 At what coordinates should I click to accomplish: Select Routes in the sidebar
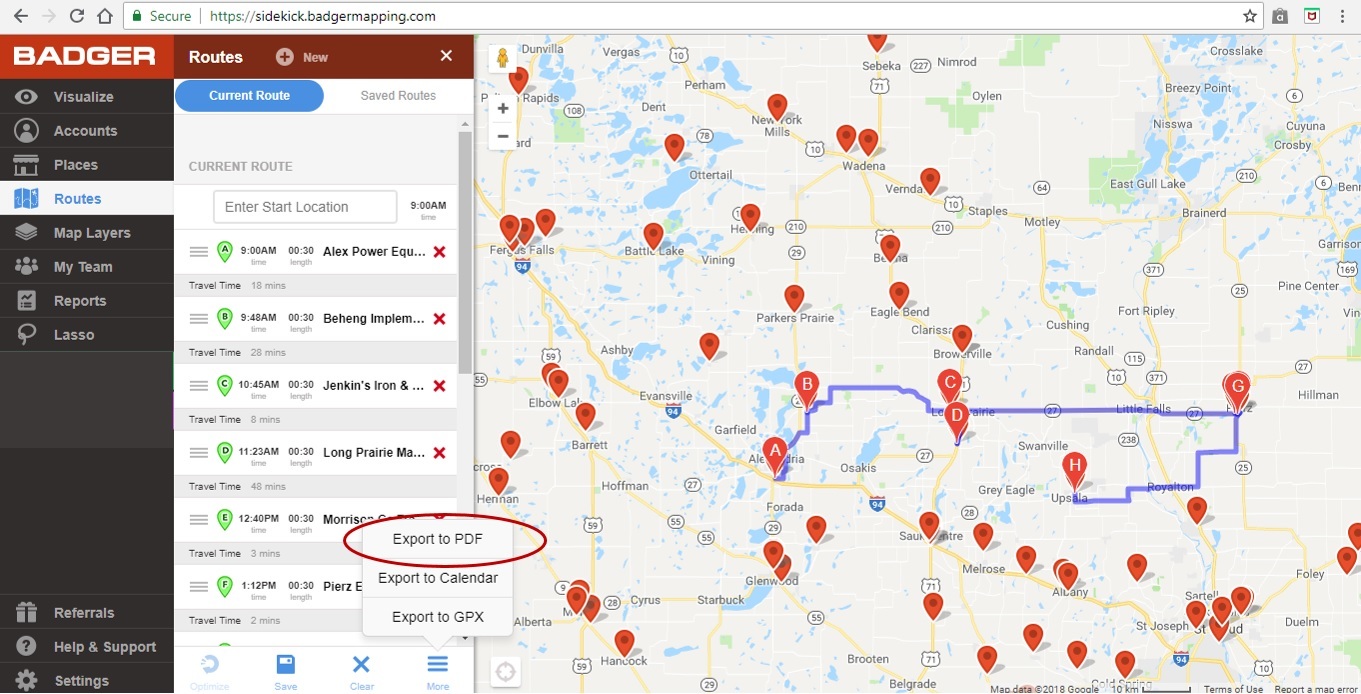pyautogui.click(x=86, y=199)
